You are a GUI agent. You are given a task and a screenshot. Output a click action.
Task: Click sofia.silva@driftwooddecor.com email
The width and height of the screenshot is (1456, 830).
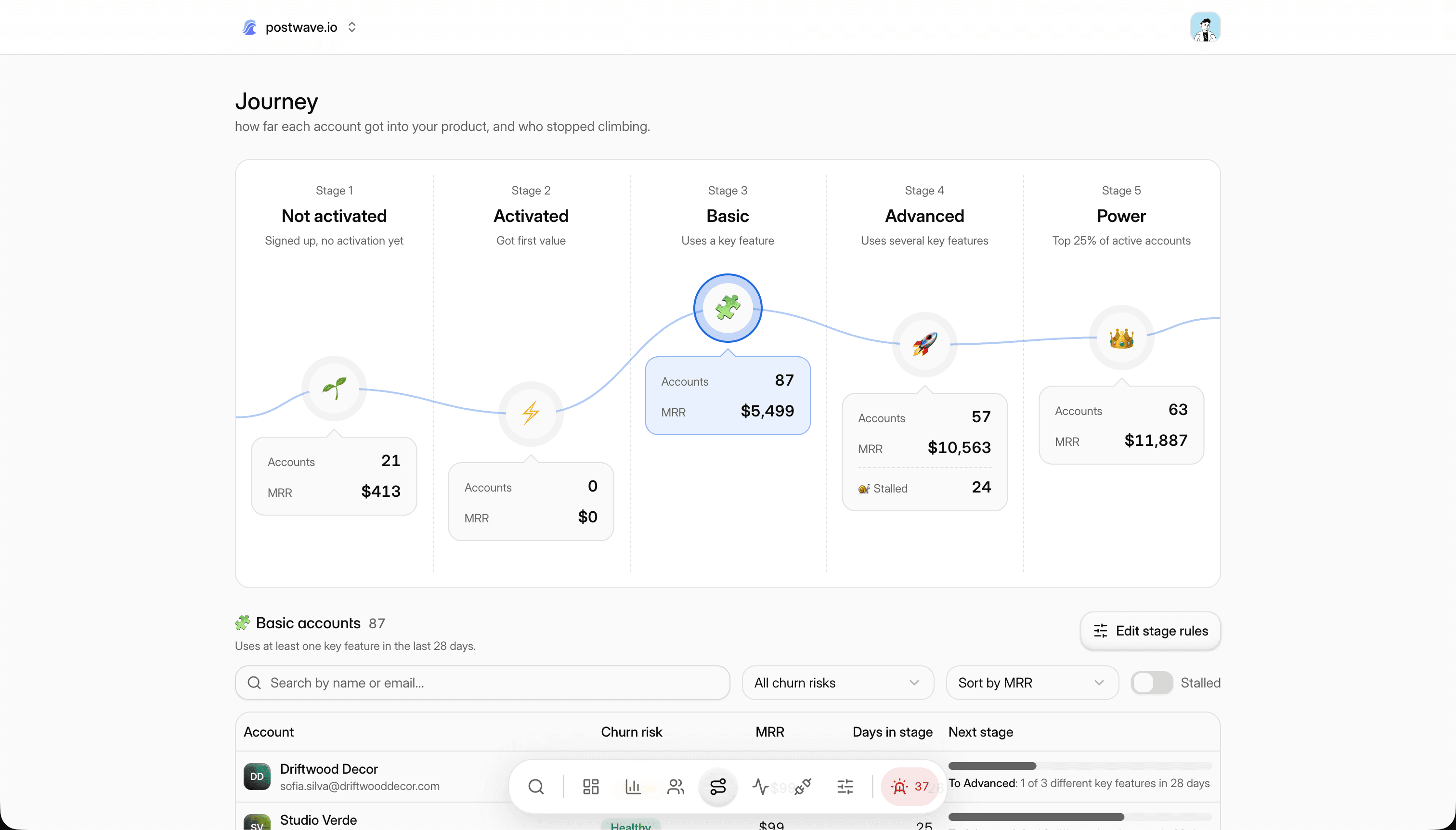(x=360, y=786)
